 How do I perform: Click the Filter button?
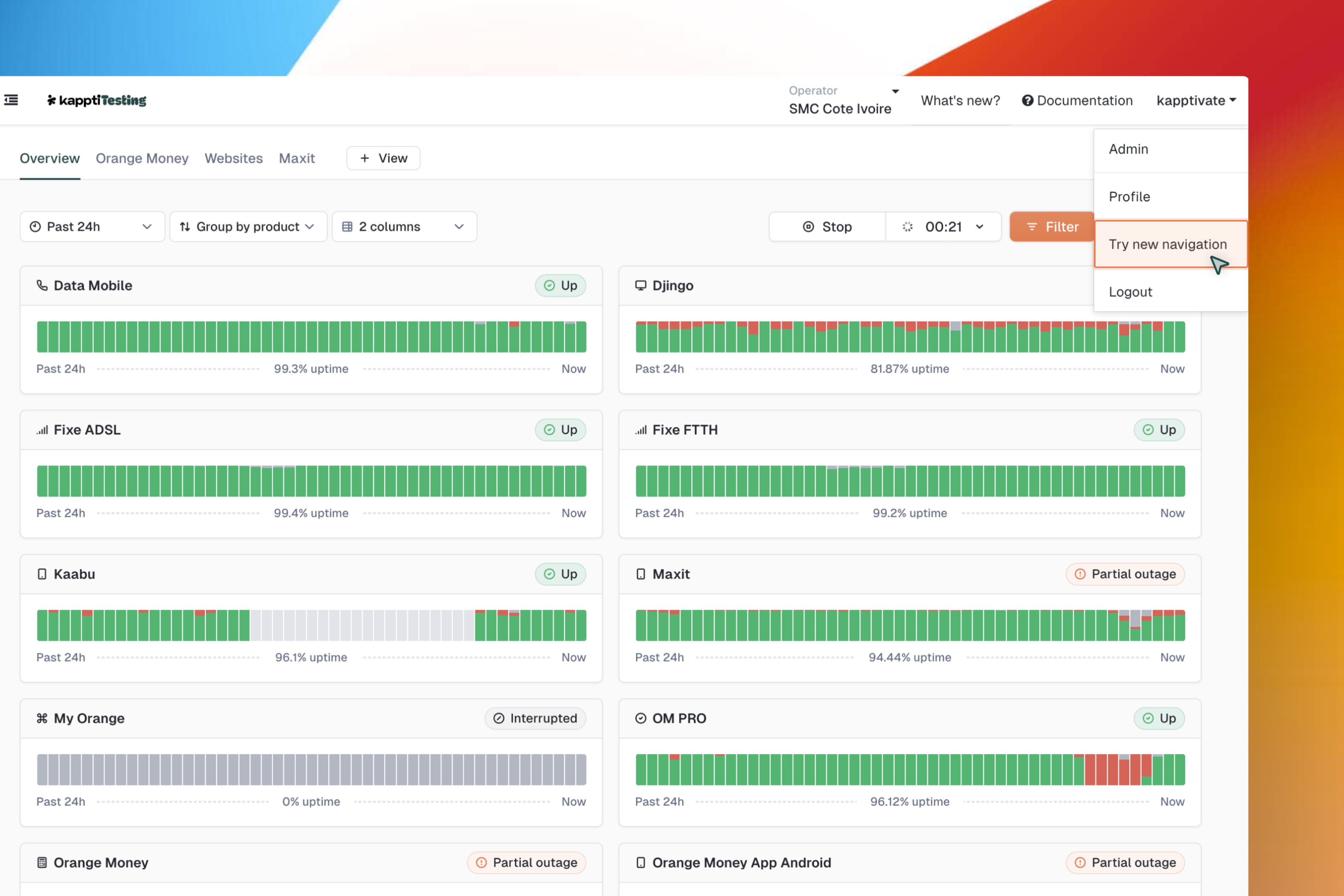[x=1052, y=227]
